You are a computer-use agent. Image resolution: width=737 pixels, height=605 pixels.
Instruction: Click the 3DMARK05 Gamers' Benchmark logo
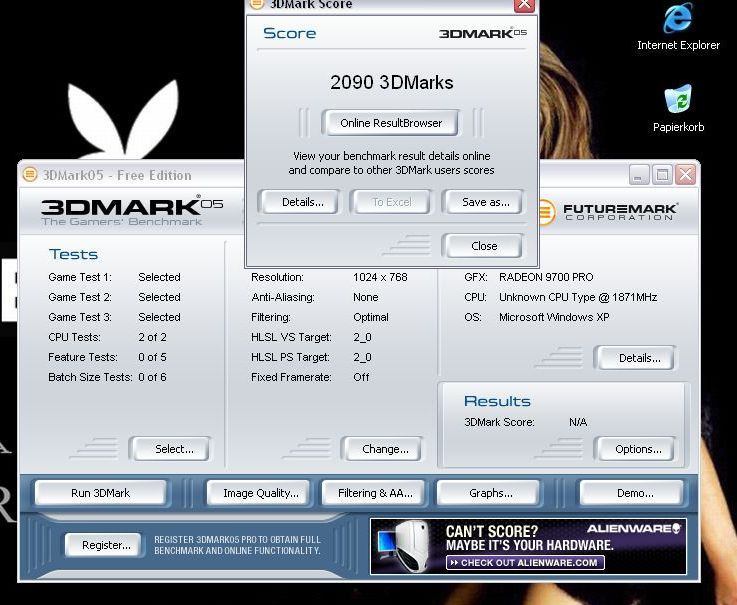[132, 211]
